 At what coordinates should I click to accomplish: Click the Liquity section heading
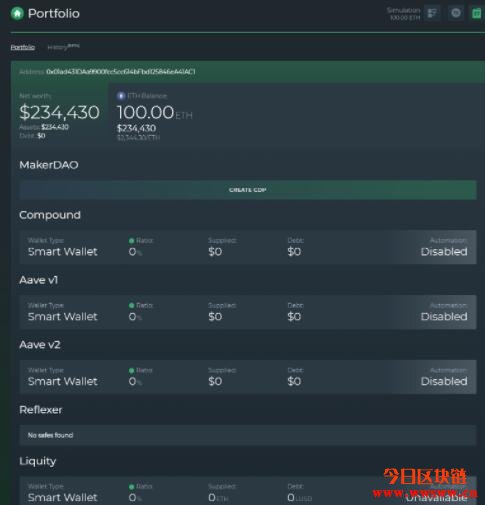(38, 461)
